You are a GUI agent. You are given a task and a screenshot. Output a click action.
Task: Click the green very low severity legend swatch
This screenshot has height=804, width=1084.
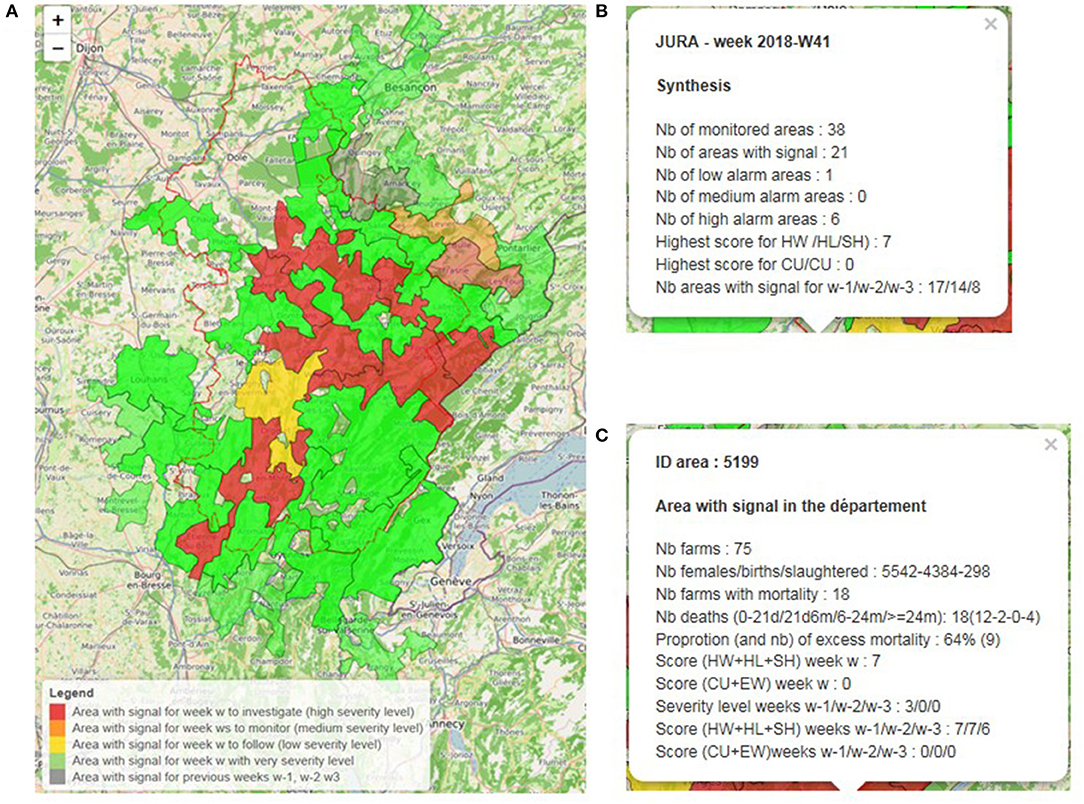pos(57,760)
